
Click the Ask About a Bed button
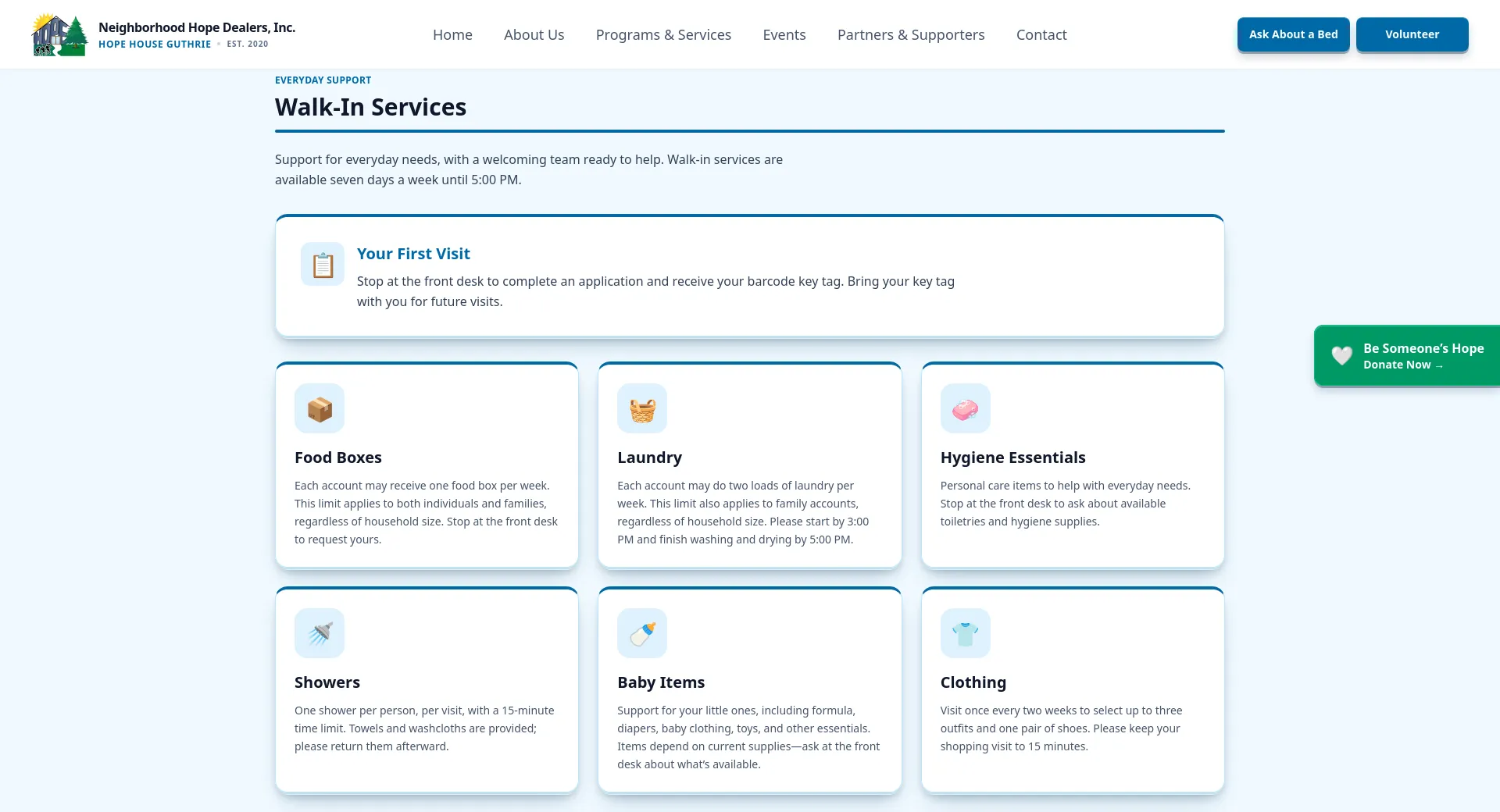click(1294, 34)
